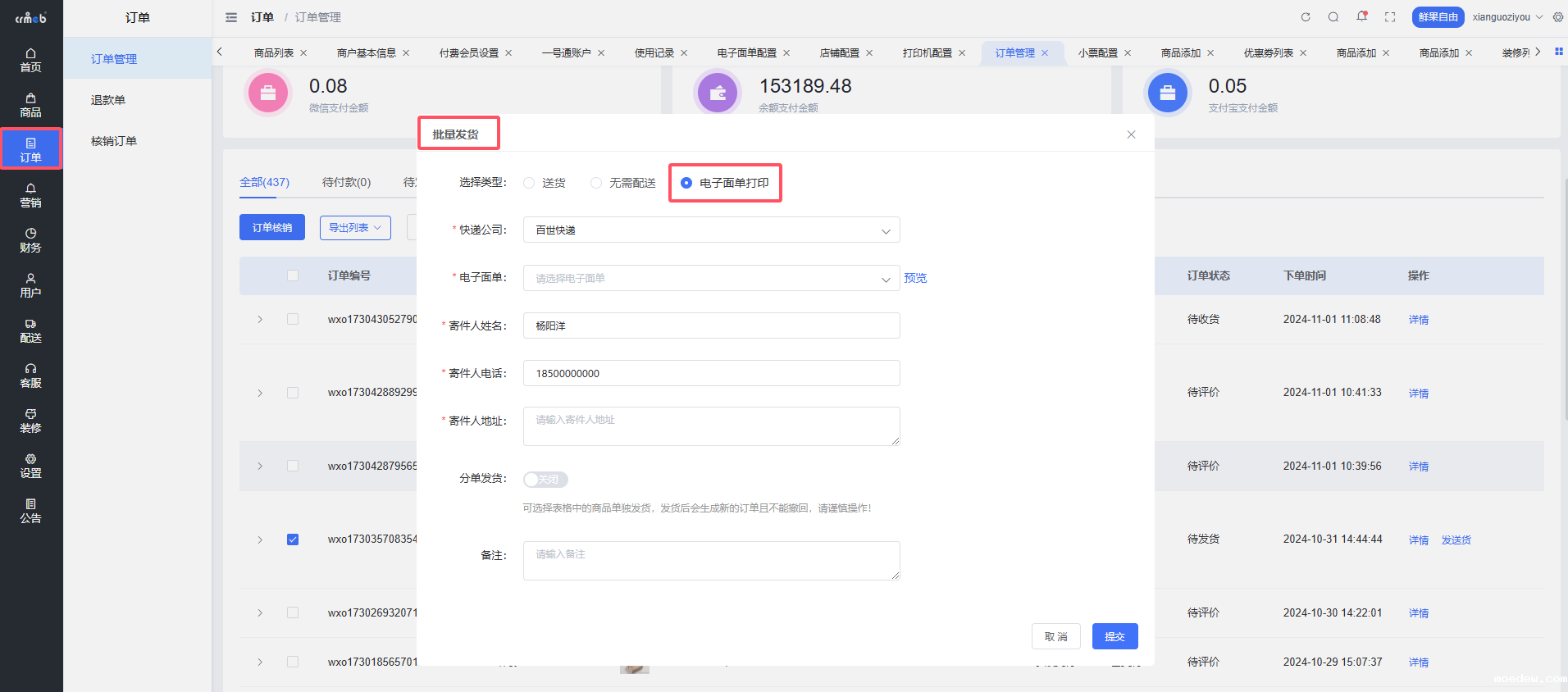
Task: Switch to the 电子面单配置 tab
Action: (746, 53)
